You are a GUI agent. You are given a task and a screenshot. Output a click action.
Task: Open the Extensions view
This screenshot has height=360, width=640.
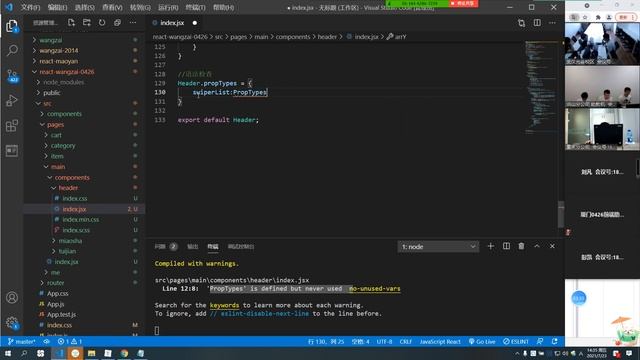(12, 125)
